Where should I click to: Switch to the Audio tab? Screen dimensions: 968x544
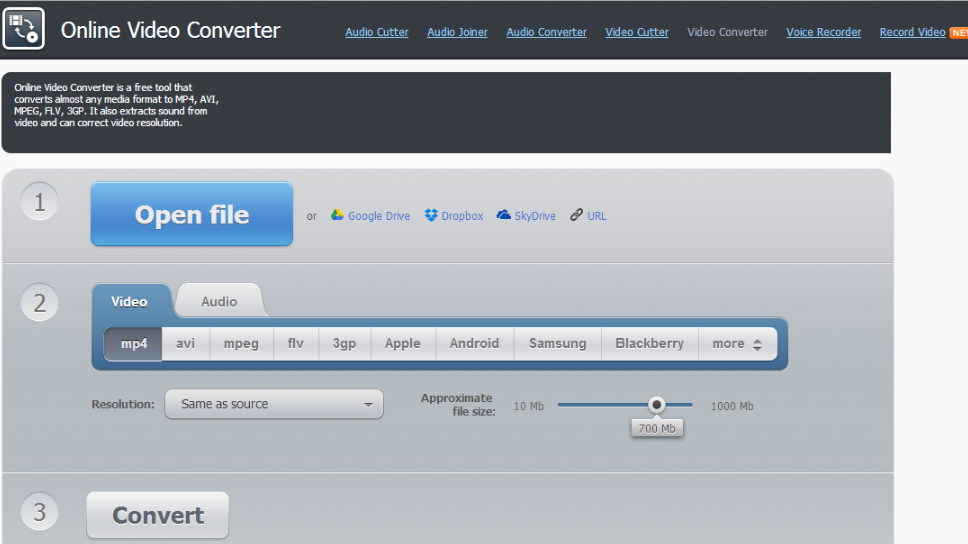click(219, 301)
